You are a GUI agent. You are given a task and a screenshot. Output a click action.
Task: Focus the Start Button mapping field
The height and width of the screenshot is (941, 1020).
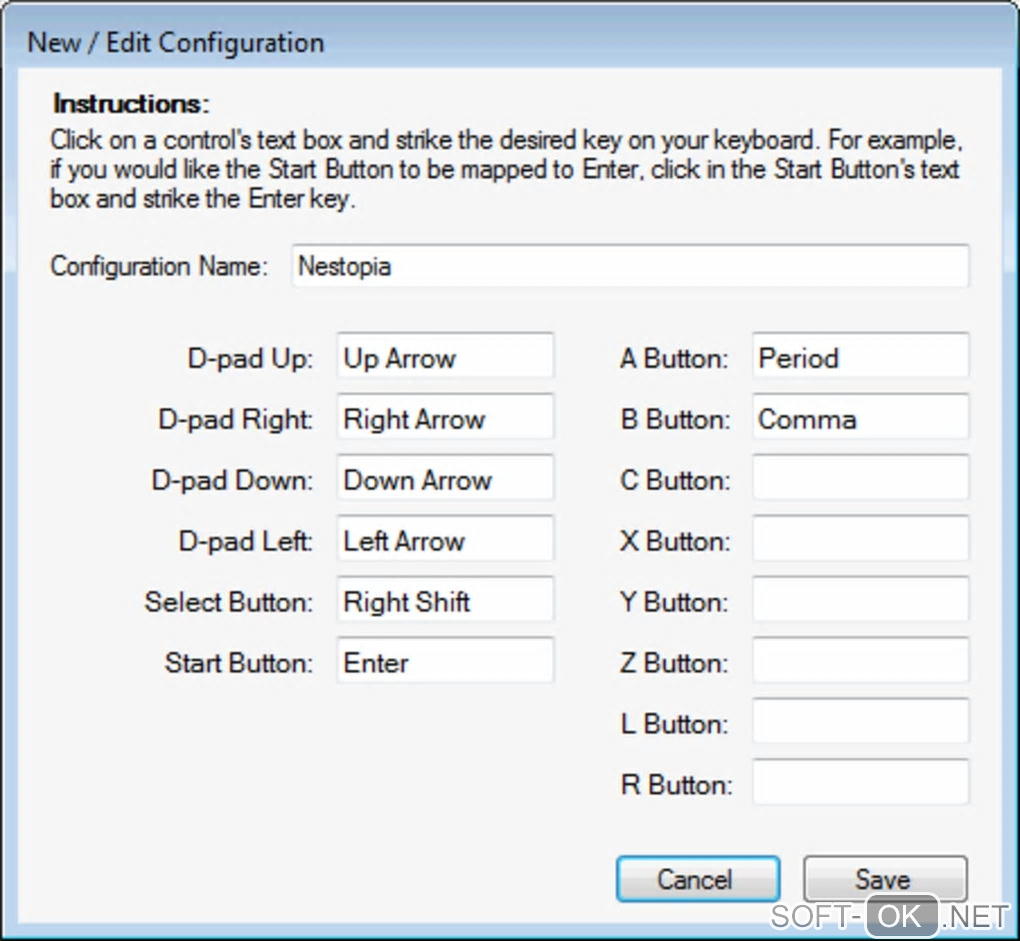click(445, 664)
